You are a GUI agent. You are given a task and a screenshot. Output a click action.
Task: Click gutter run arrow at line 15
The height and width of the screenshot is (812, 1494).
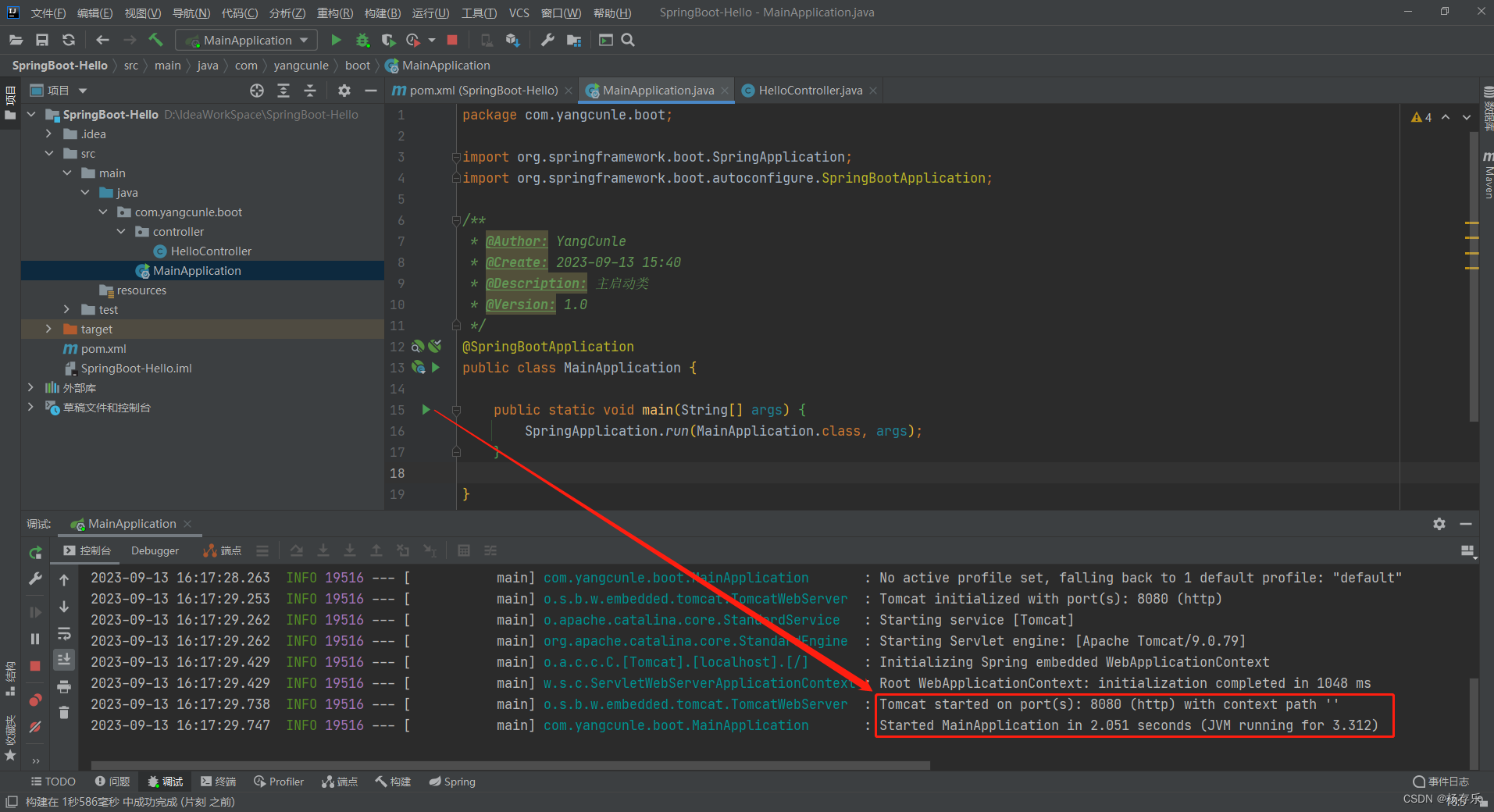tap(426, 409)
